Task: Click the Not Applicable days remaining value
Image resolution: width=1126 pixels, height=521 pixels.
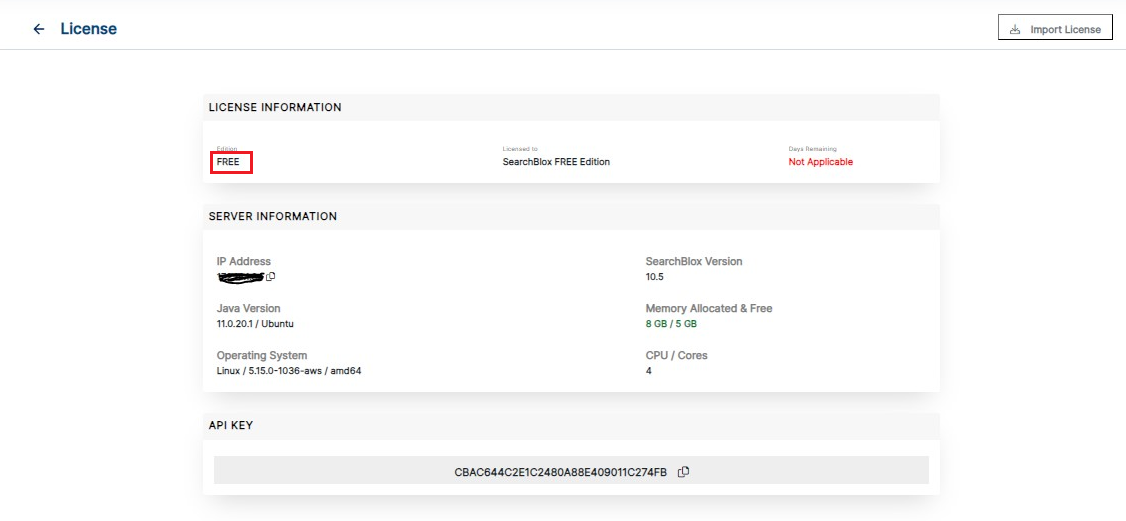Action: (821, 162)
